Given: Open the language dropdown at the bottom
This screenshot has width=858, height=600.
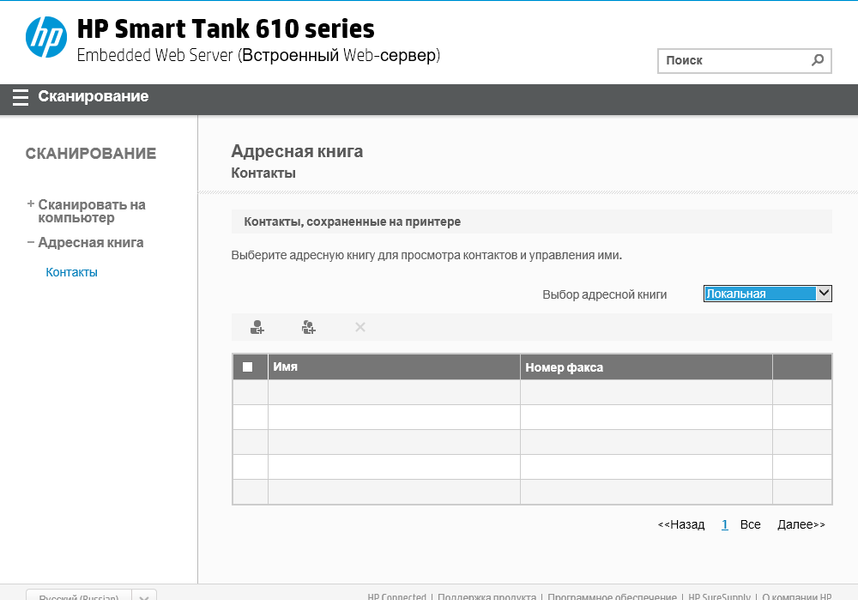Looking at the screenshot, I should 145,597.
